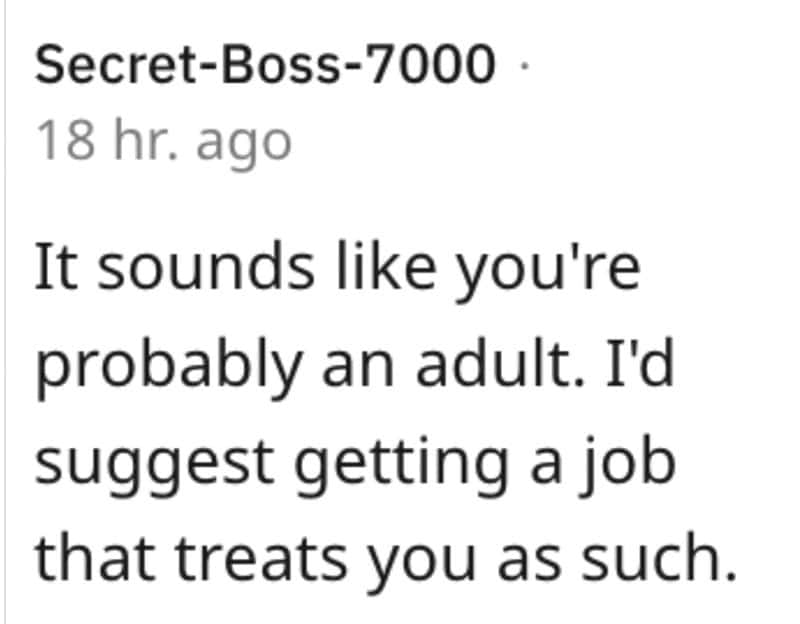Click the word 'probably' in the comment

pyautogui.click(x=168, y=366)
